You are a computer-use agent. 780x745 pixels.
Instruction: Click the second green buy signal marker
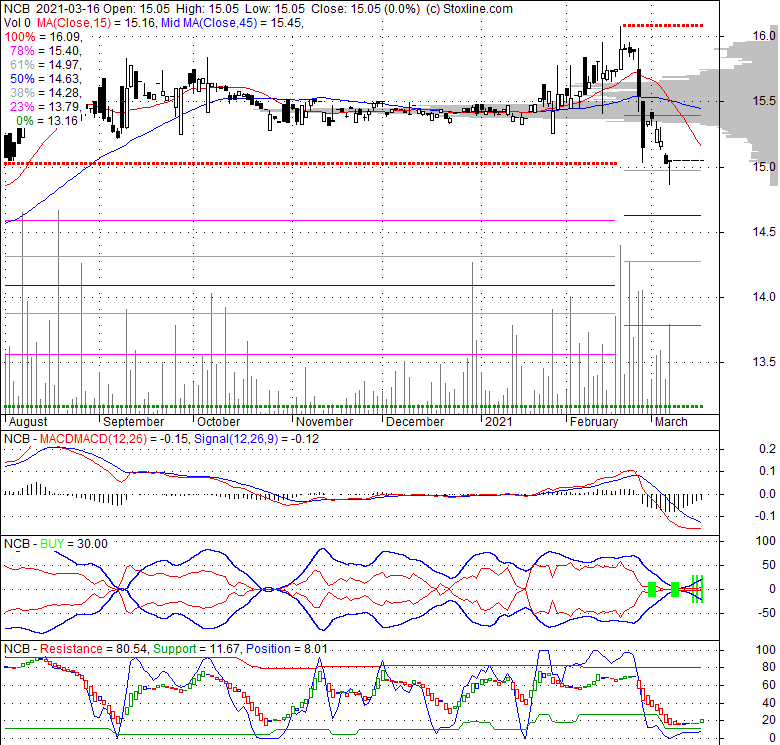pos(675,589)
